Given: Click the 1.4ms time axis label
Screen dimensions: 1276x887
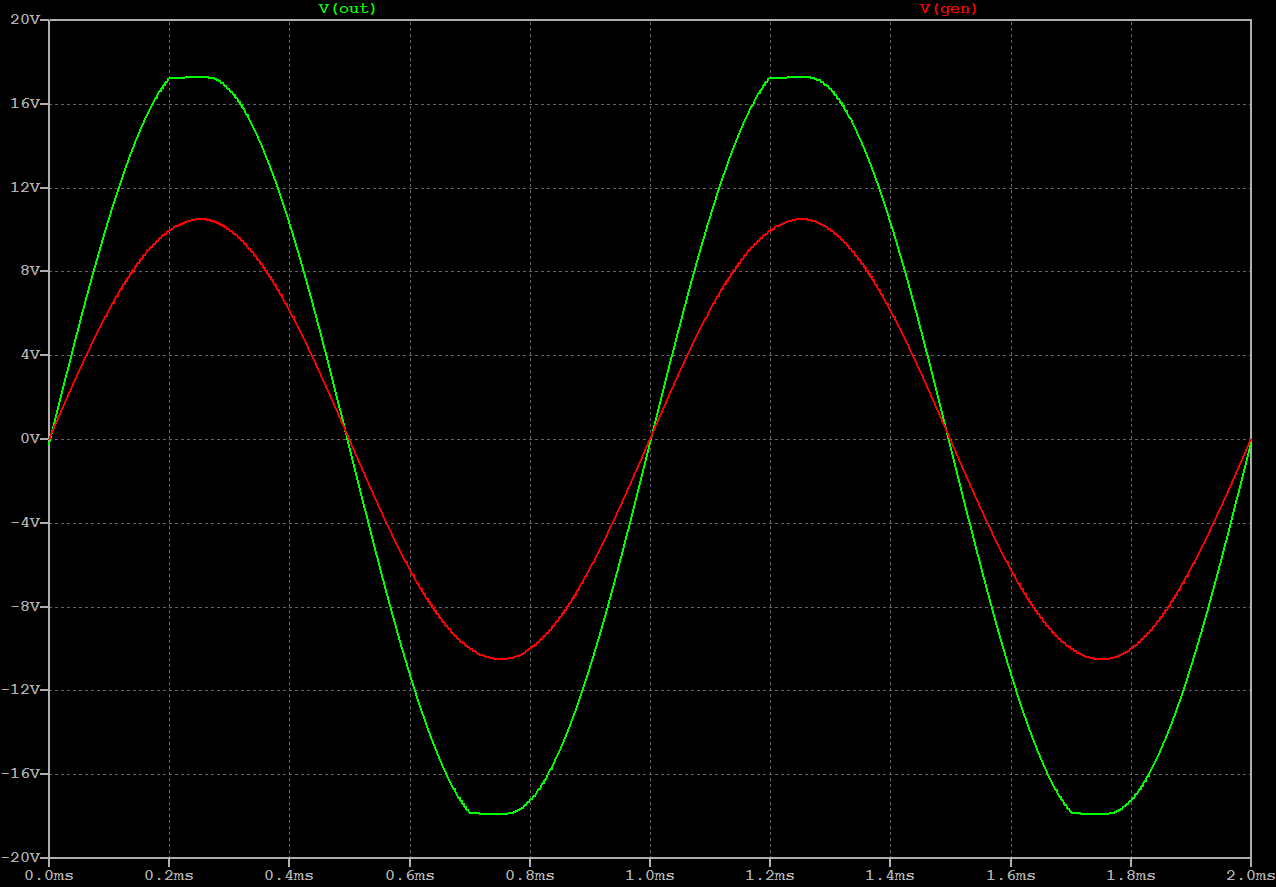Looking at the screenshot, I should [x=890, y=876].
